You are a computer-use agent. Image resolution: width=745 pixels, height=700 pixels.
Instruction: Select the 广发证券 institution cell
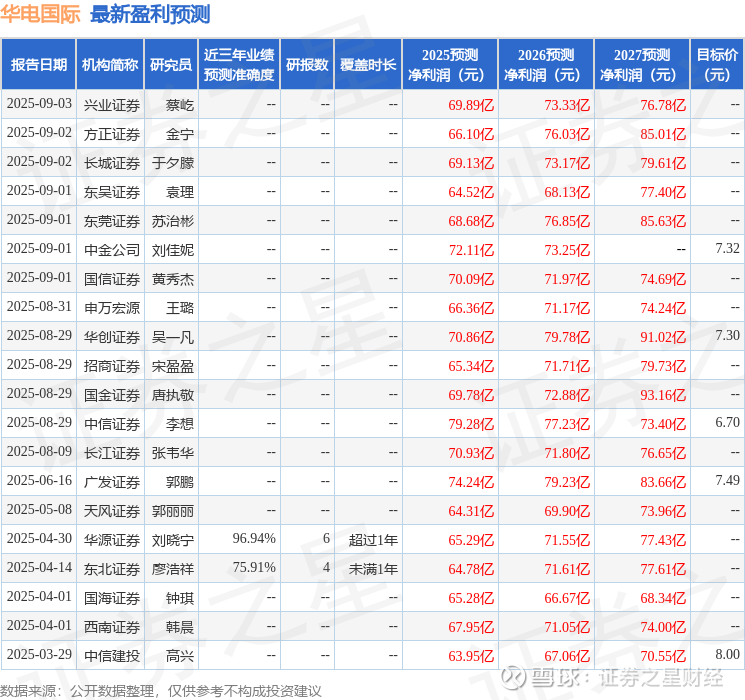(112, 482)
